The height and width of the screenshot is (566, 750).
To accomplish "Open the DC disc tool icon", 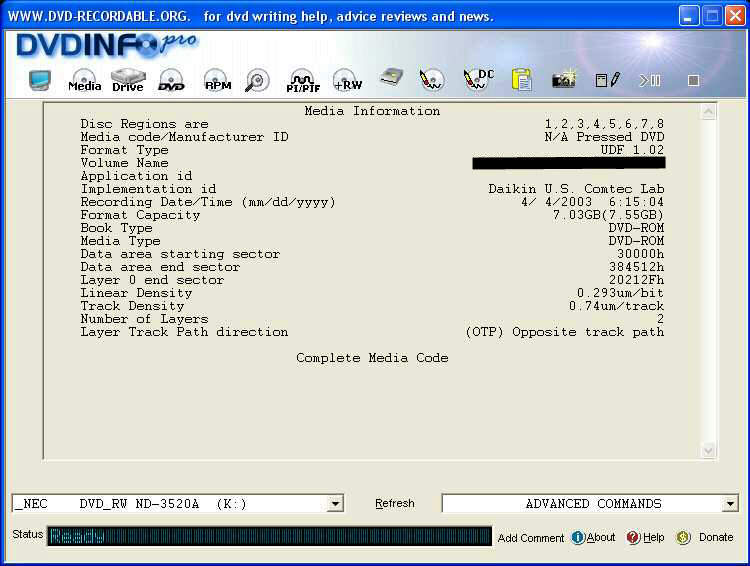I will (478, 79).
